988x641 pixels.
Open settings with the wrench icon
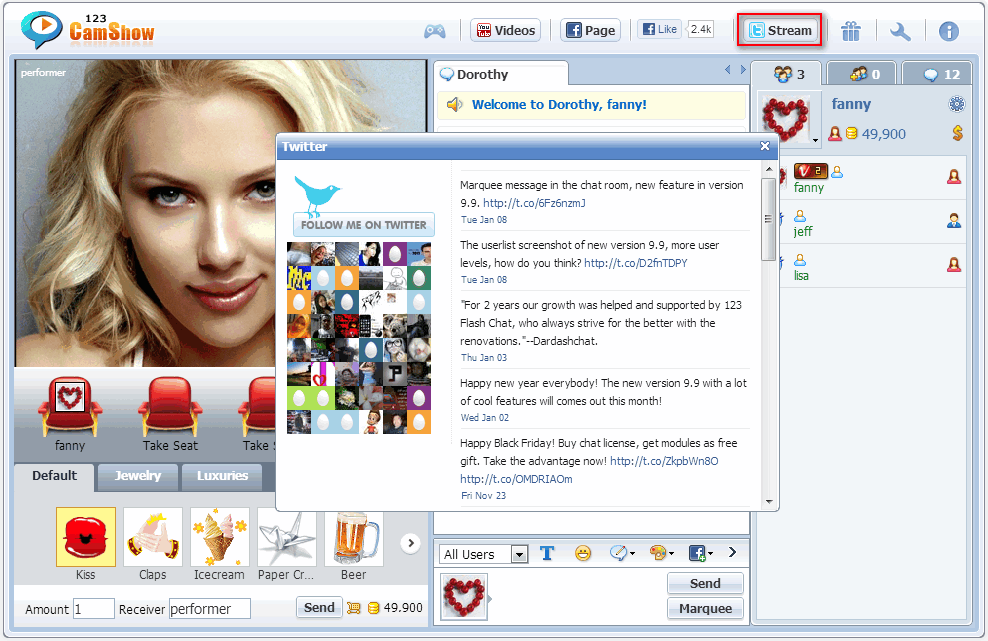(900, 31)
